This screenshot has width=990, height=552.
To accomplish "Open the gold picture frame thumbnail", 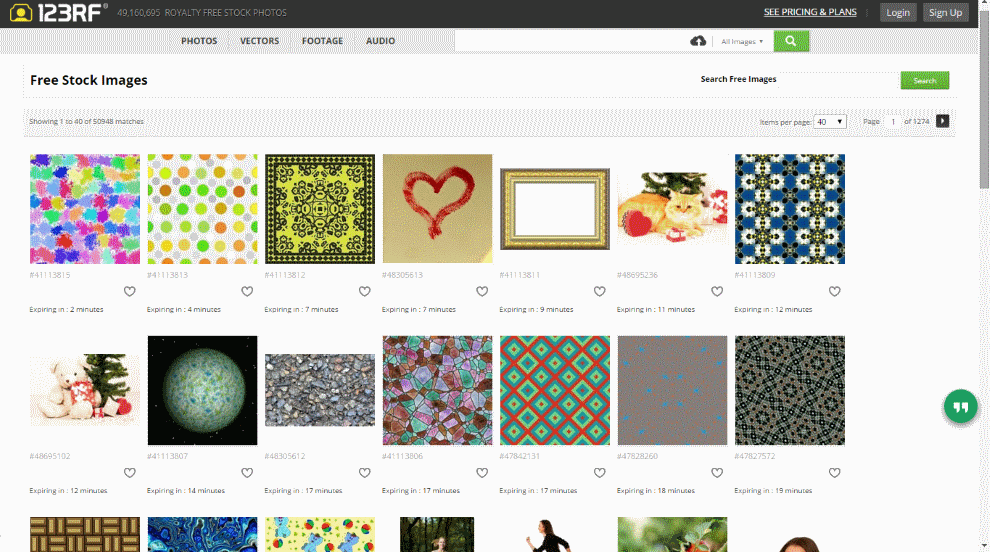I will tap(554, 209).
